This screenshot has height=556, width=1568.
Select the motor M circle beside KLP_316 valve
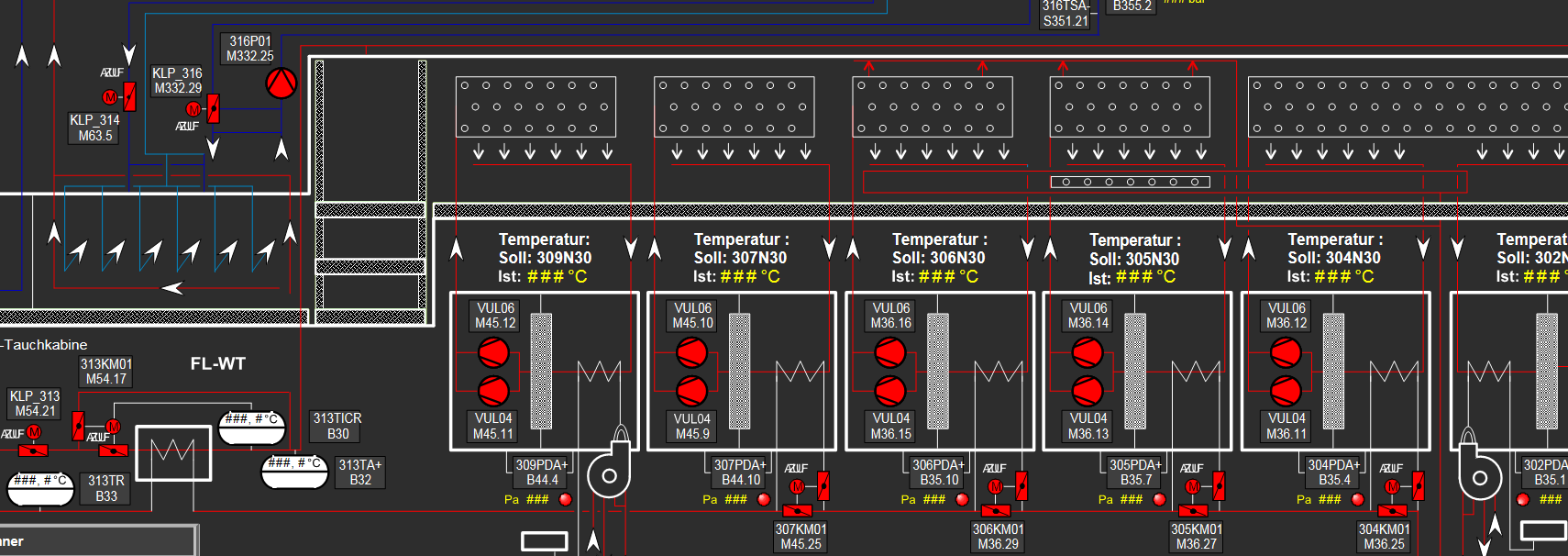[193, 109]
